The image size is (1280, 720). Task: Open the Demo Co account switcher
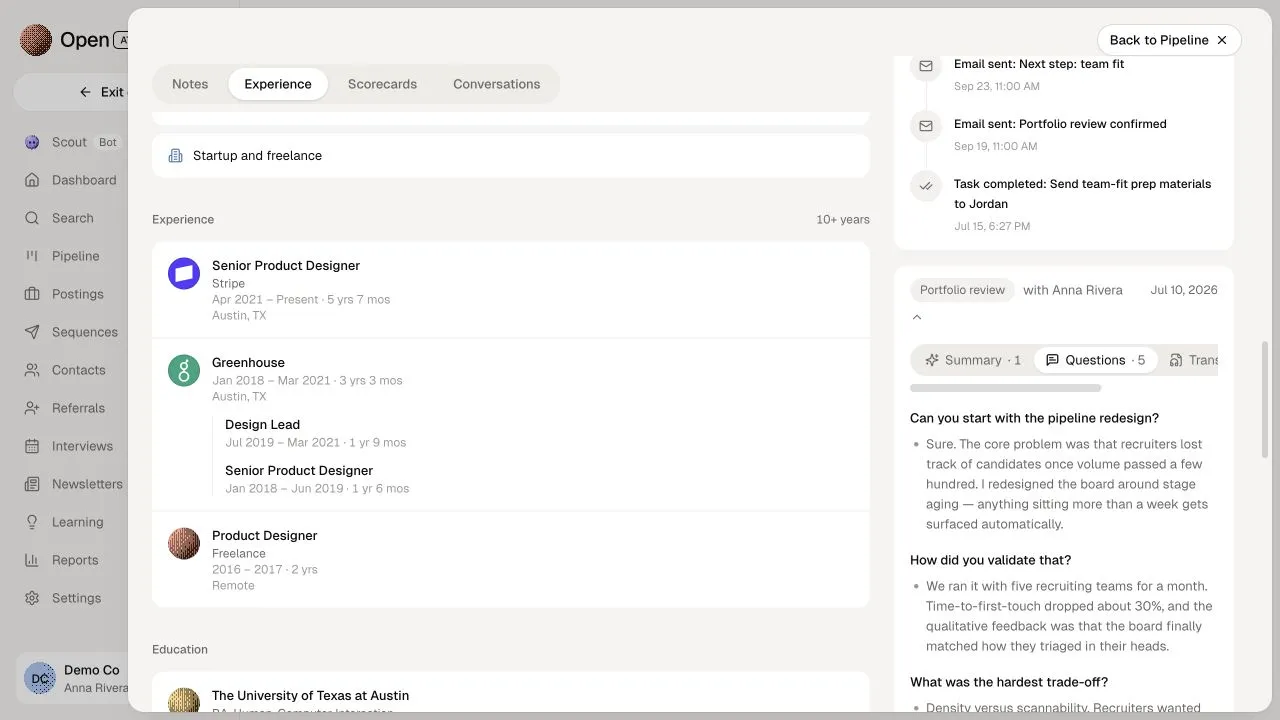(72, 678)
